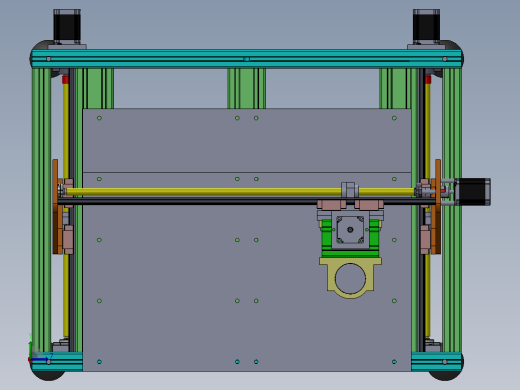520x390 pixels.
Task: Select the far-right green vertical extrusion
Action: pos(452,210)
